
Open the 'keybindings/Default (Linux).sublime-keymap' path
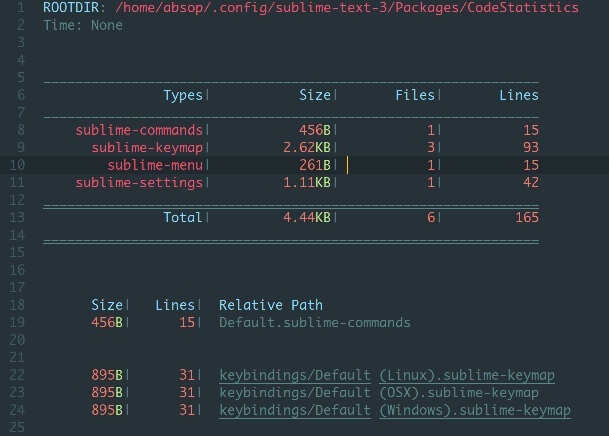click(x=387, y=375)
